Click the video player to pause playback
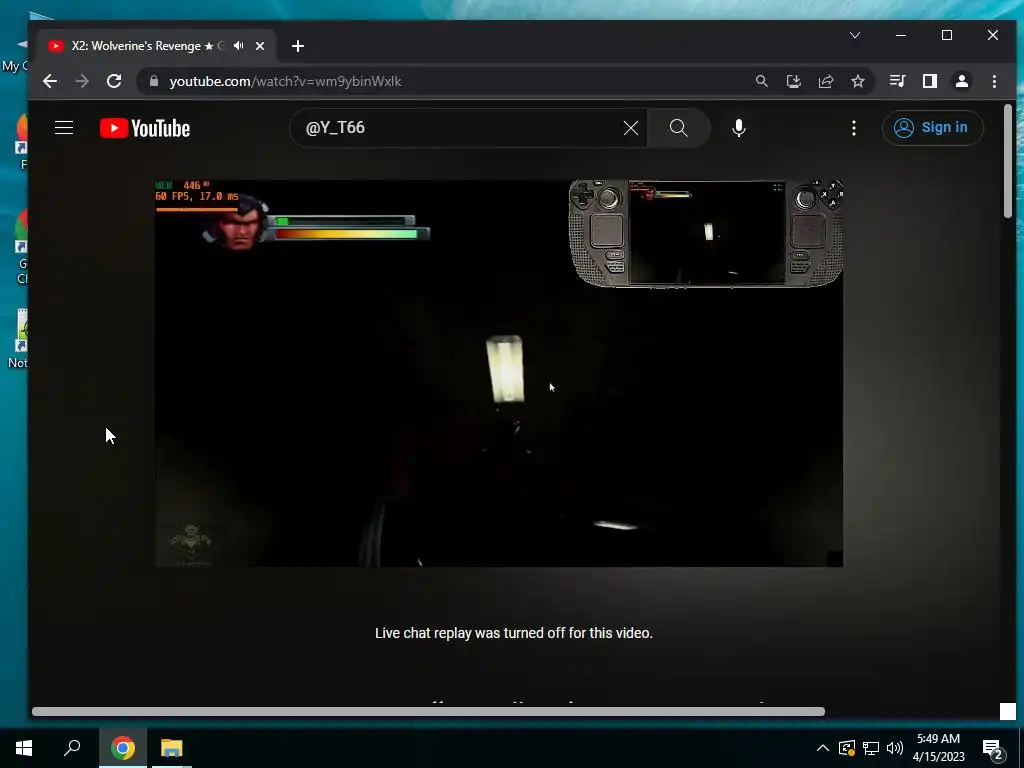The width and height of the screenshot is (1024, 768). coord(499,374)
